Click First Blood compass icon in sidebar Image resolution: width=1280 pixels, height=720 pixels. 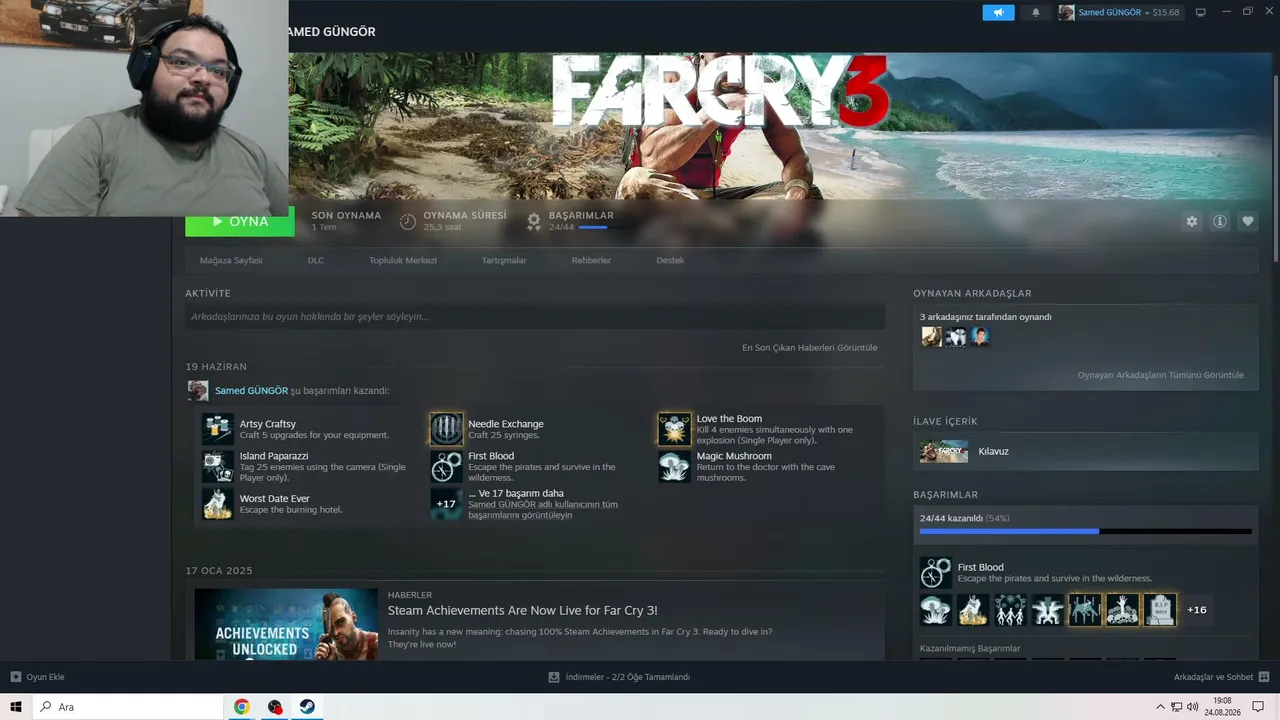[x=936, y=573]
